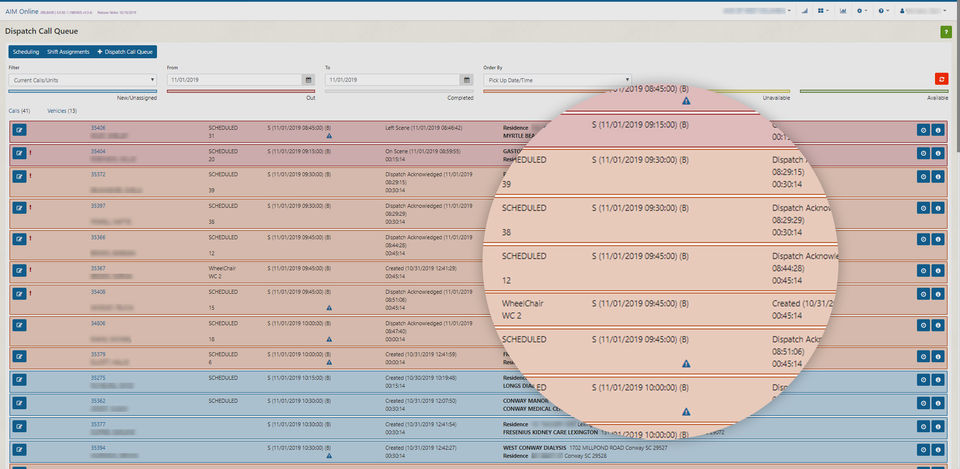Open calendar picker for To date
Image resolution: width=960 pixels, height=469 pixels.
pos(467,80)
